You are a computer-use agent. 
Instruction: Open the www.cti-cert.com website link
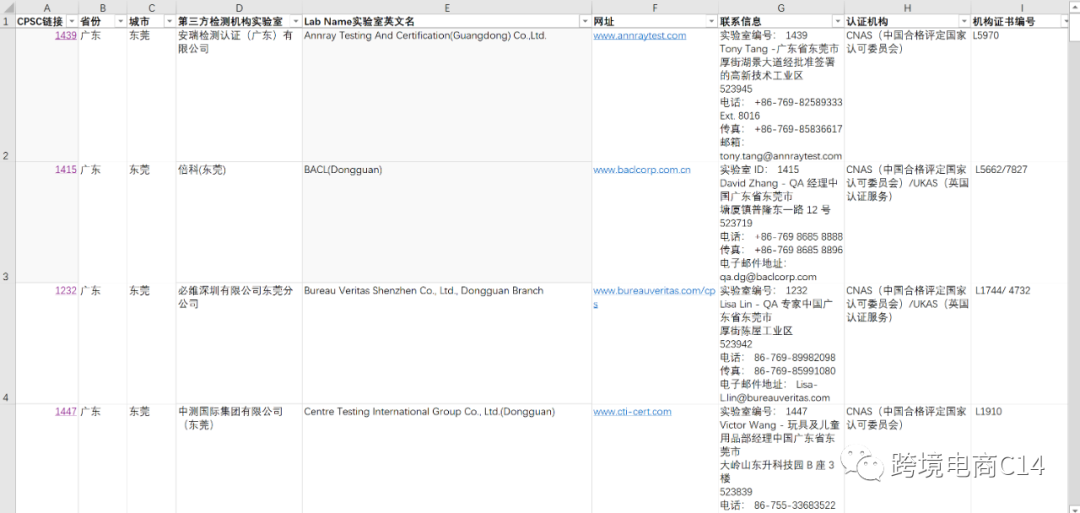point(632,411)
